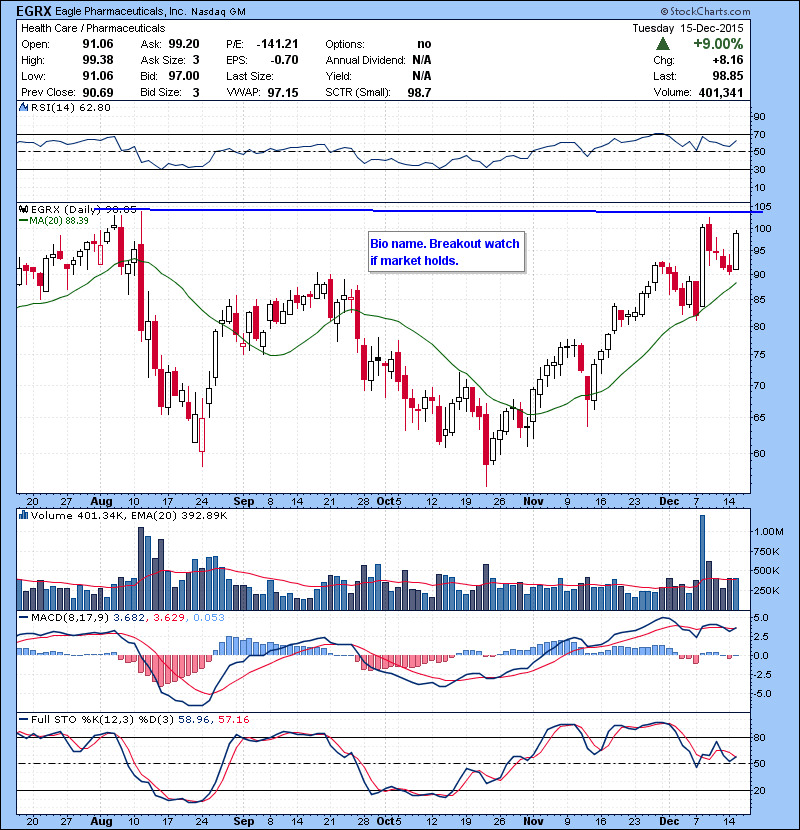Image resolution: width=800 pixels, height=830 pixels.
Task: Click the Nov label on the price chart axis
Action: pyautogui.click(x=533, y=501)
